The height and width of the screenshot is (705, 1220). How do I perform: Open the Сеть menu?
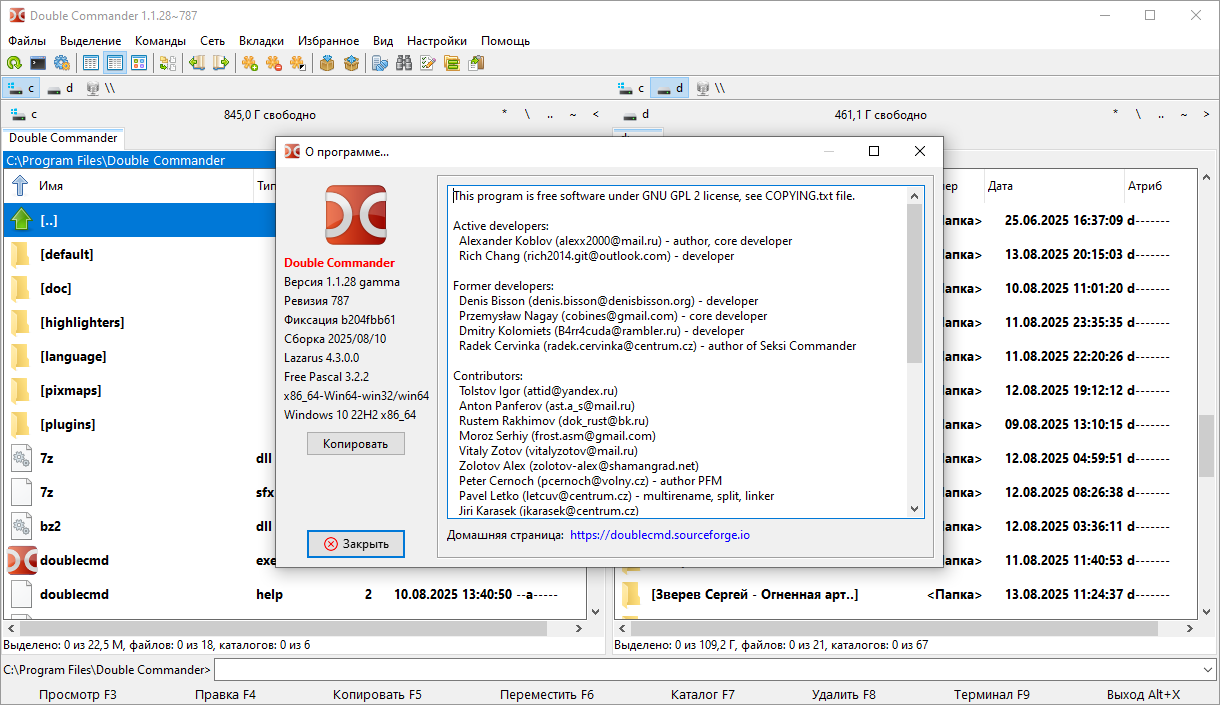pos(212,41)
